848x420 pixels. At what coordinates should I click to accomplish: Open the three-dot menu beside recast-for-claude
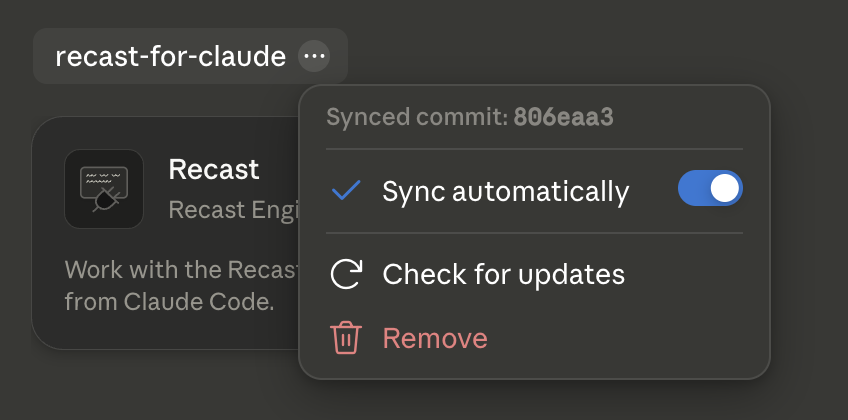(x=314, y=56)
